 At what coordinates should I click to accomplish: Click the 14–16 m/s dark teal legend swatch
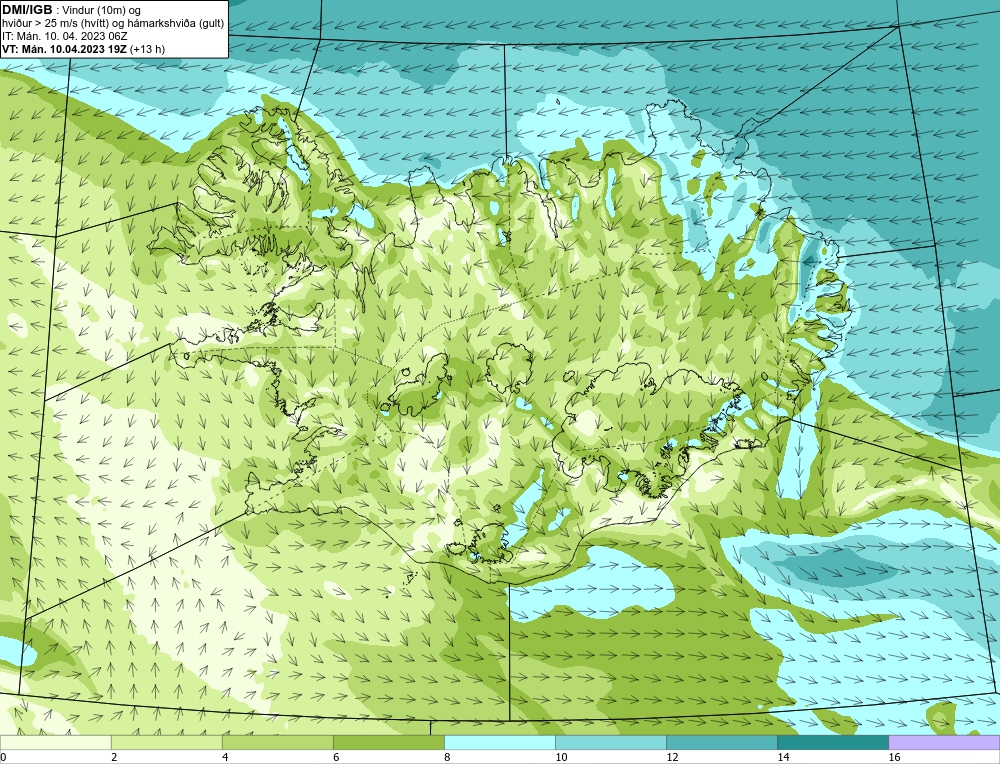pos(832,742)
